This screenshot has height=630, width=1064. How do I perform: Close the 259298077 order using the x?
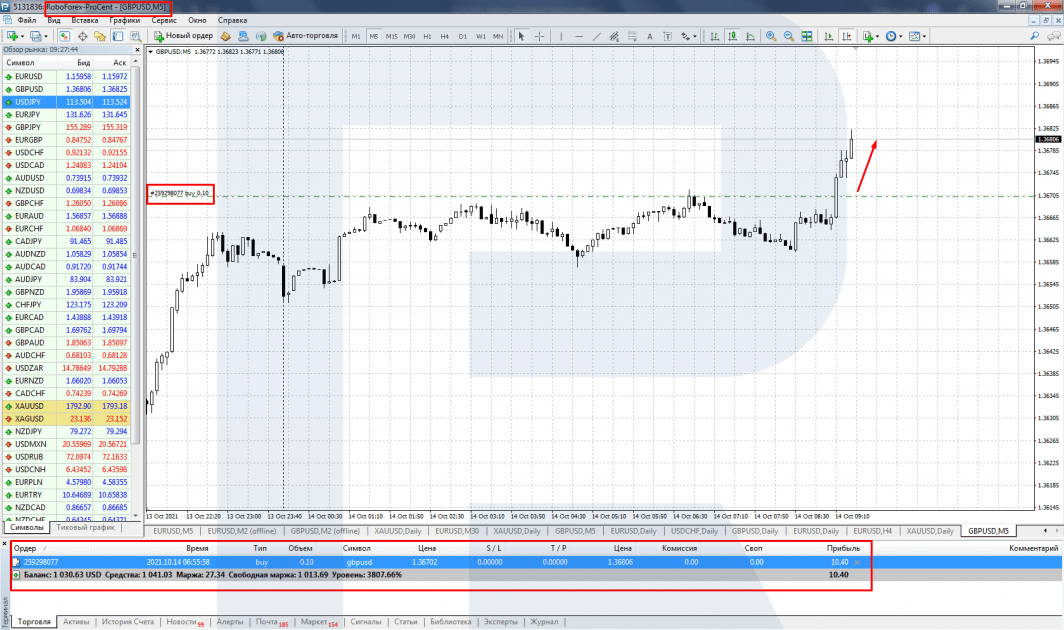(x=857, y=562)
